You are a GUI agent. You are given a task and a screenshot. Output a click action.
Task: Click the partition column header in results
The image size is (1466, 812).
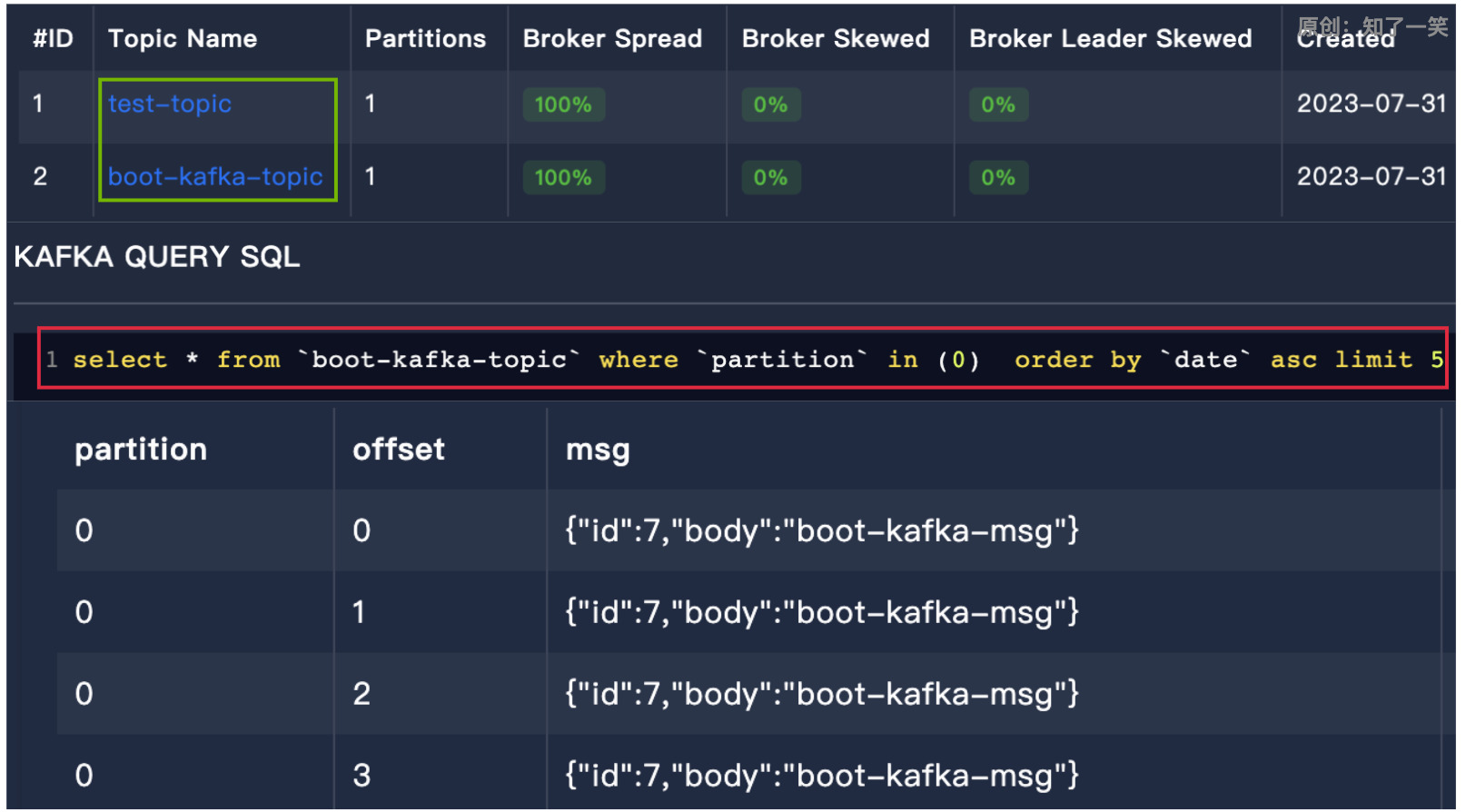(x=141, y=450)
